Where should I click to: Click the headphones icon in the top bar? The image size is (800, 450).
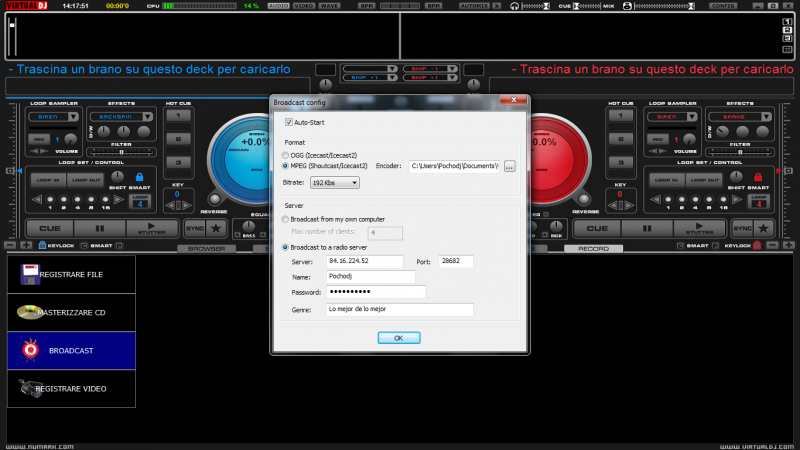[514, 6]
